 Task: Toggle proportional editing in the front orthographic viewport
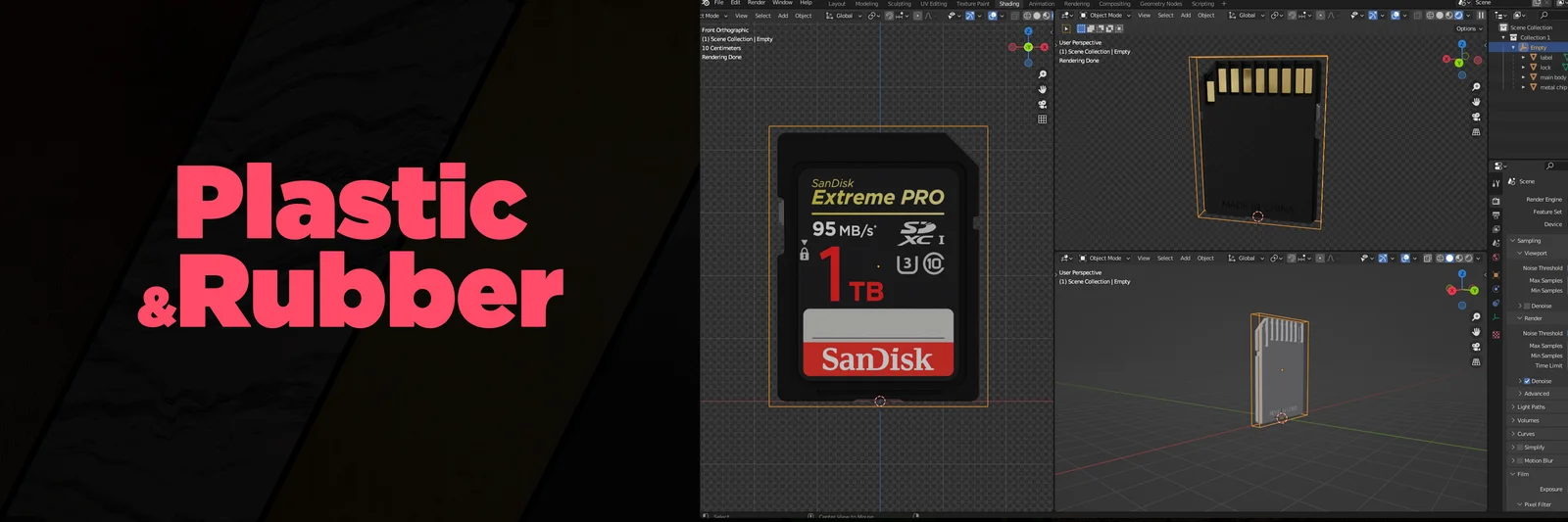(918, 16)
